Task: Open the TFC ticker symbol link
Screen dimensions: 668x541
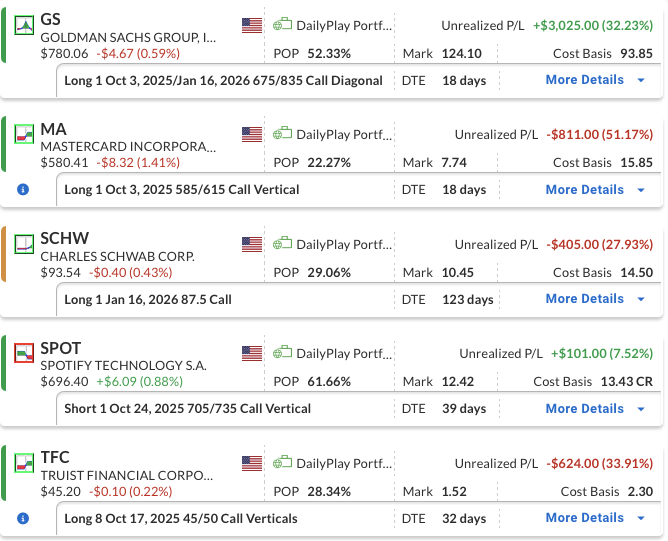Action: pos(55,459)
